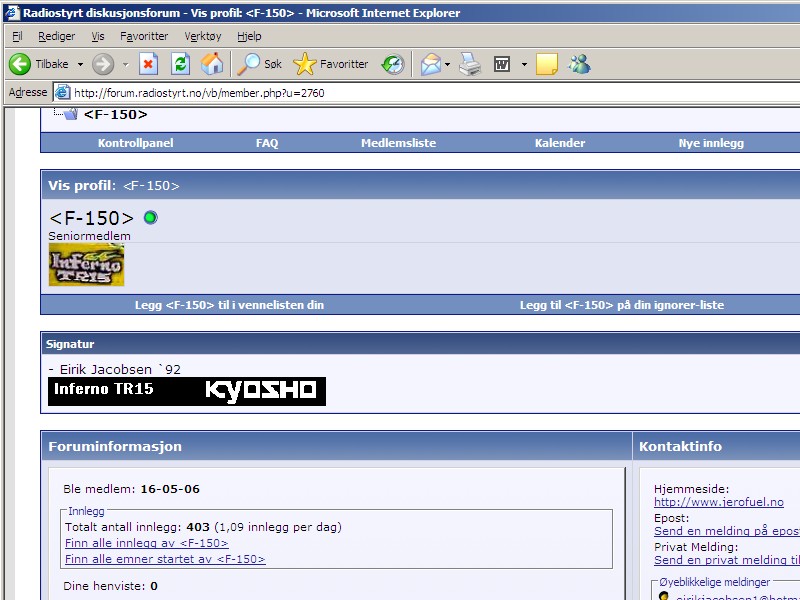This screenshot has height=600, width=800.
Task: Click the Stop page loading icon
Action: coord(148,64)
